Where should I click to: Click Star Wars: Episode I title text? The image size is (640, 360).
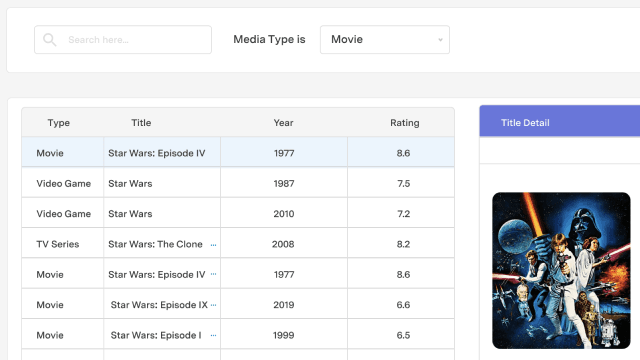pos(156,335)
